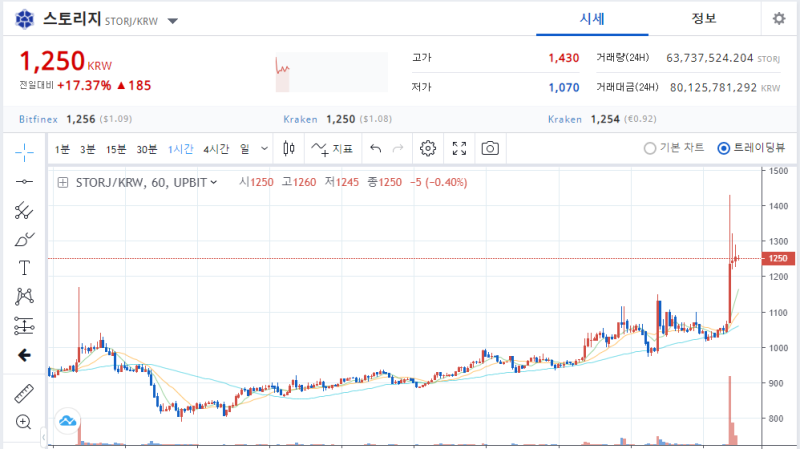
Task: Select the ruler measure tool
Action: pyautogui.click(x=24, y=393)
